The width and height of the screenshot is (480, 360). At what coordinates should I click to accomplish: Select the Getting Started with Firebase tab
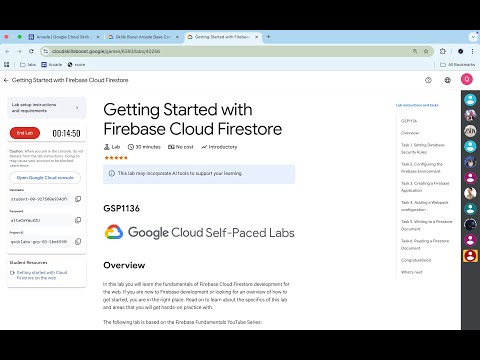click(223, 37)
